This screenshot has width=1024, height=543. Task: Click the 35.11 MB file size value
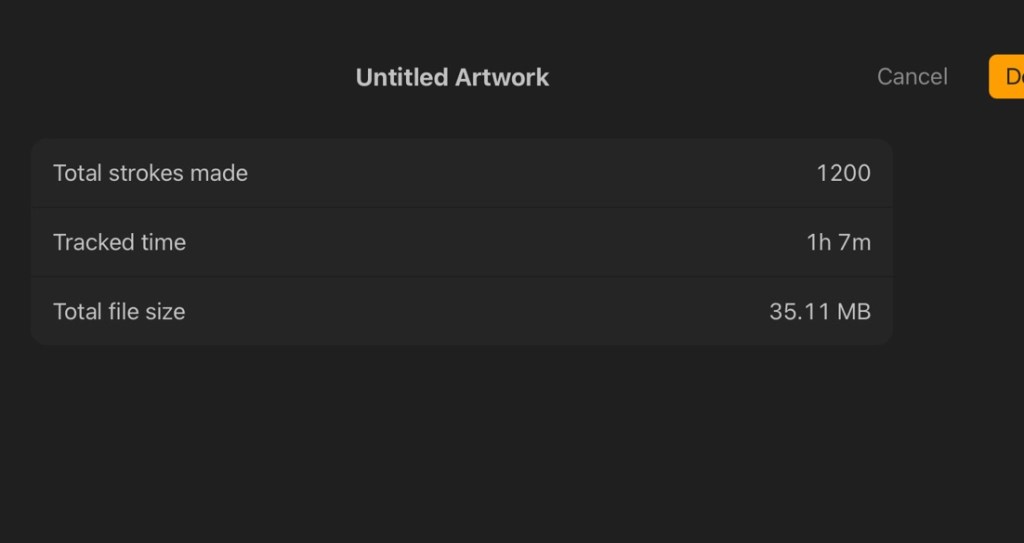(819, 311)
